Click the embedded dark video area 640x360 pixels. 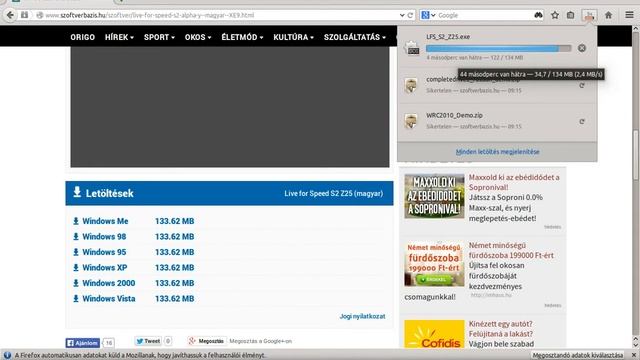[230, 107]
